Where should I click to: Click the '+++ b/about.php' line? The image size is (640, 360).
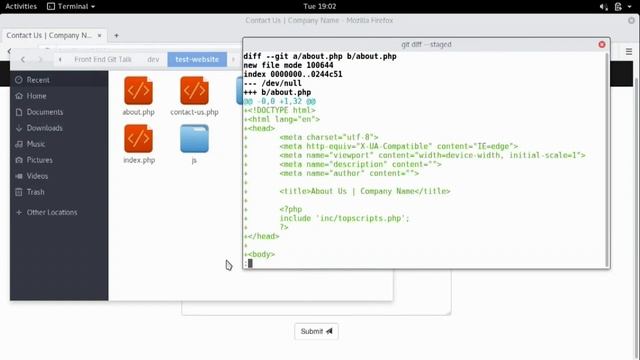pos(277,92)
